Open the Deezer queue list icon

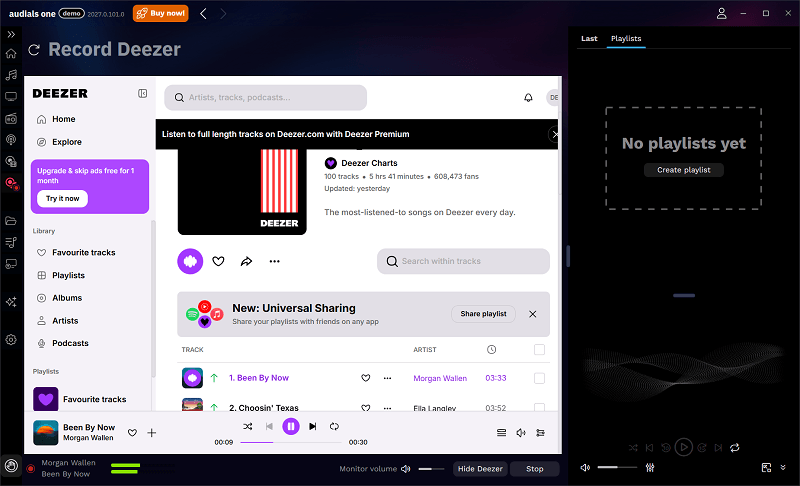[x=502, y=432]
